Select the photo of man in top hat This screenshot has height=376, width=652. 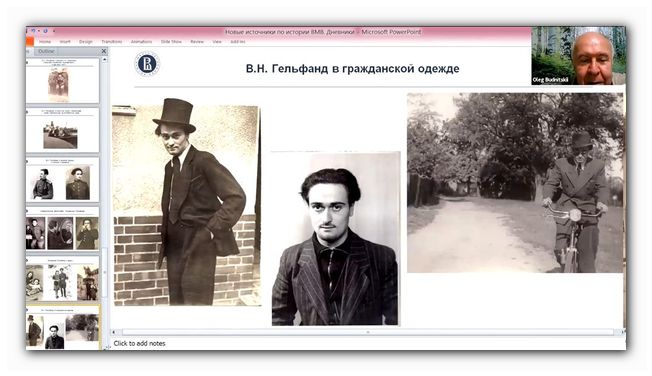[x=186, y=202]
